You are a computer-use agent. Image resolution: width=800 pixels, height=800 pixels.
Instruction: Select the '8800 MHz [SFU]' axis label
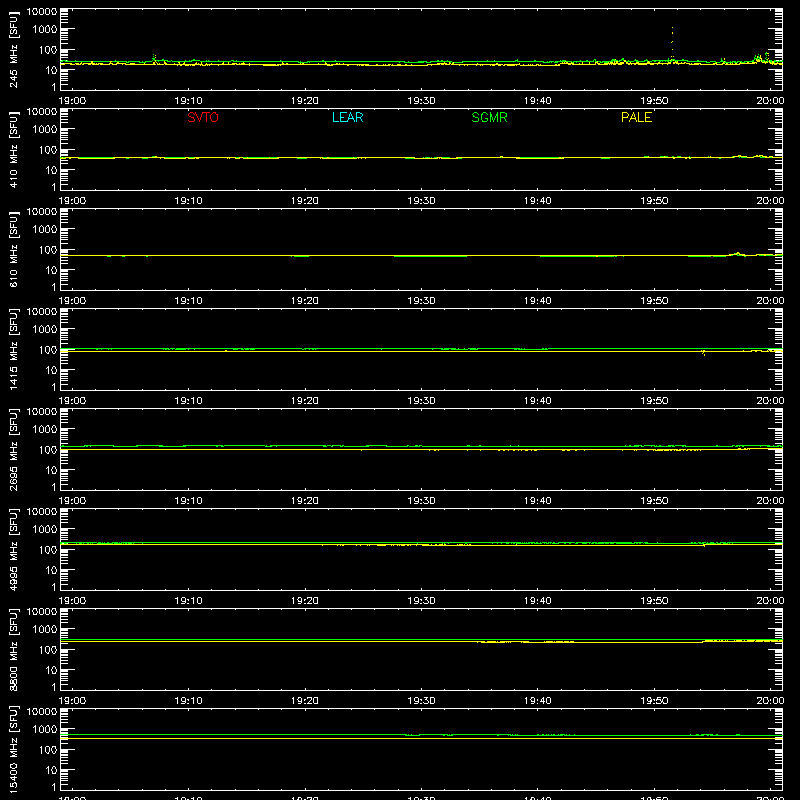click(13, 649)
